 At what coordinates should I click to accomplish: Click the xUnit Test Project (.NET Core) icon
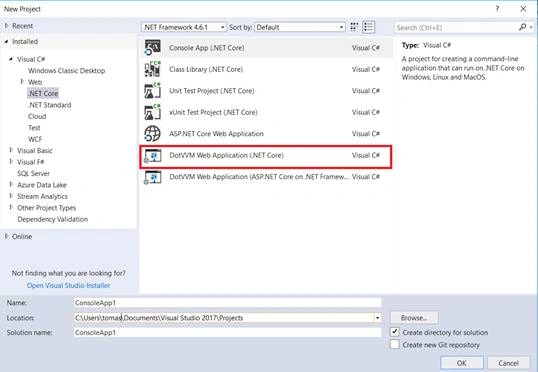(x=152, y=112)
